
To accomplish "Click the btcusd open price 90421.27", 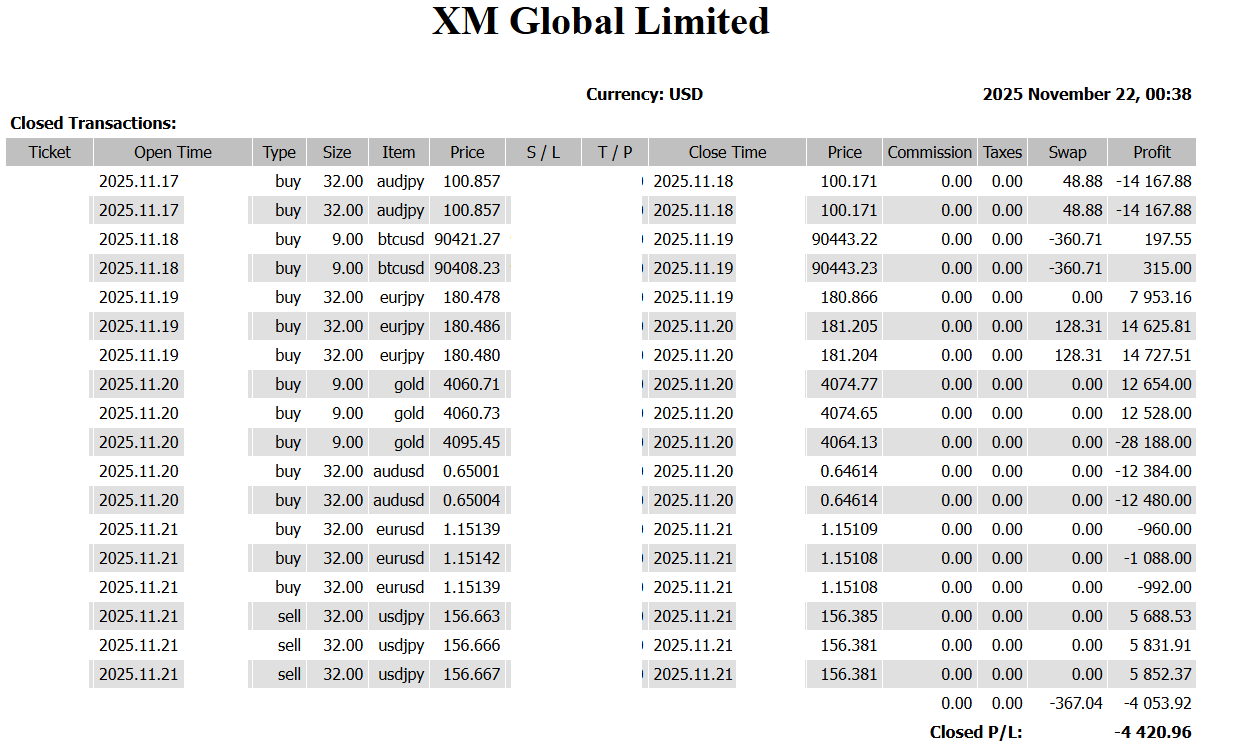I will (x=467, y=239).
